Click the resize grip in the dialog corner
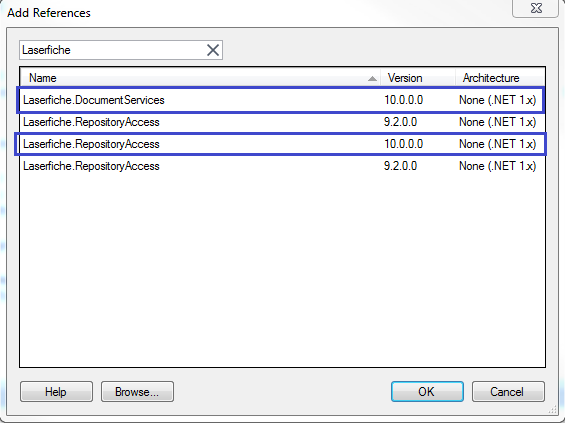Viewport: 565px width, 423px height. pyautogui.click(x=553, y=410)
